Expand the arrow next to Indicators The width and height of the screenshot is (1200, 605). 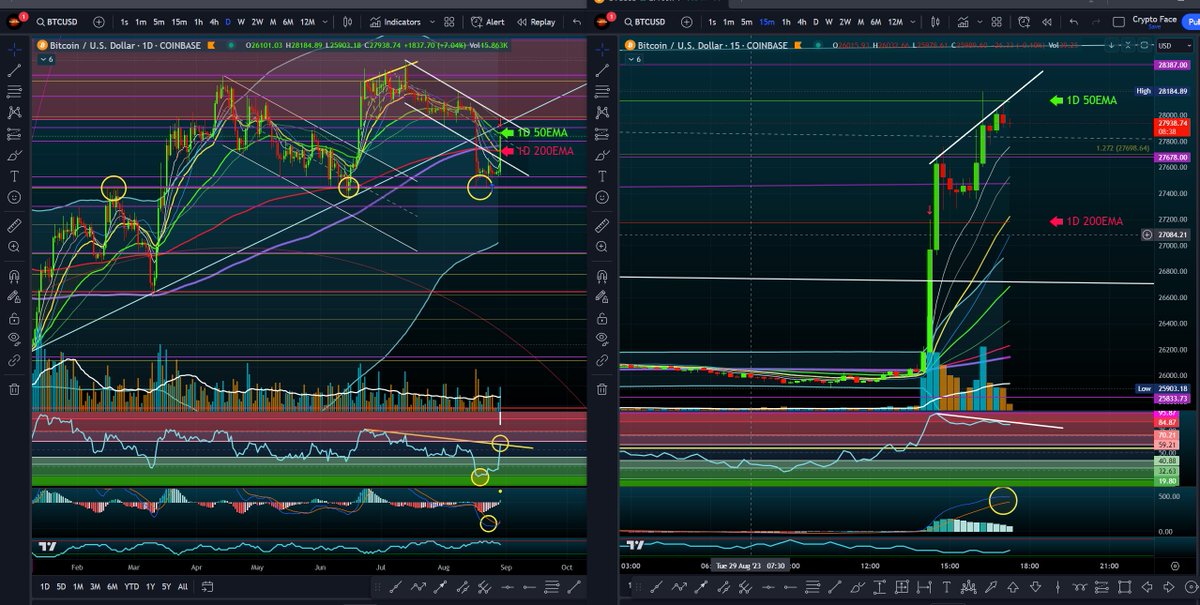coord(432,21)
